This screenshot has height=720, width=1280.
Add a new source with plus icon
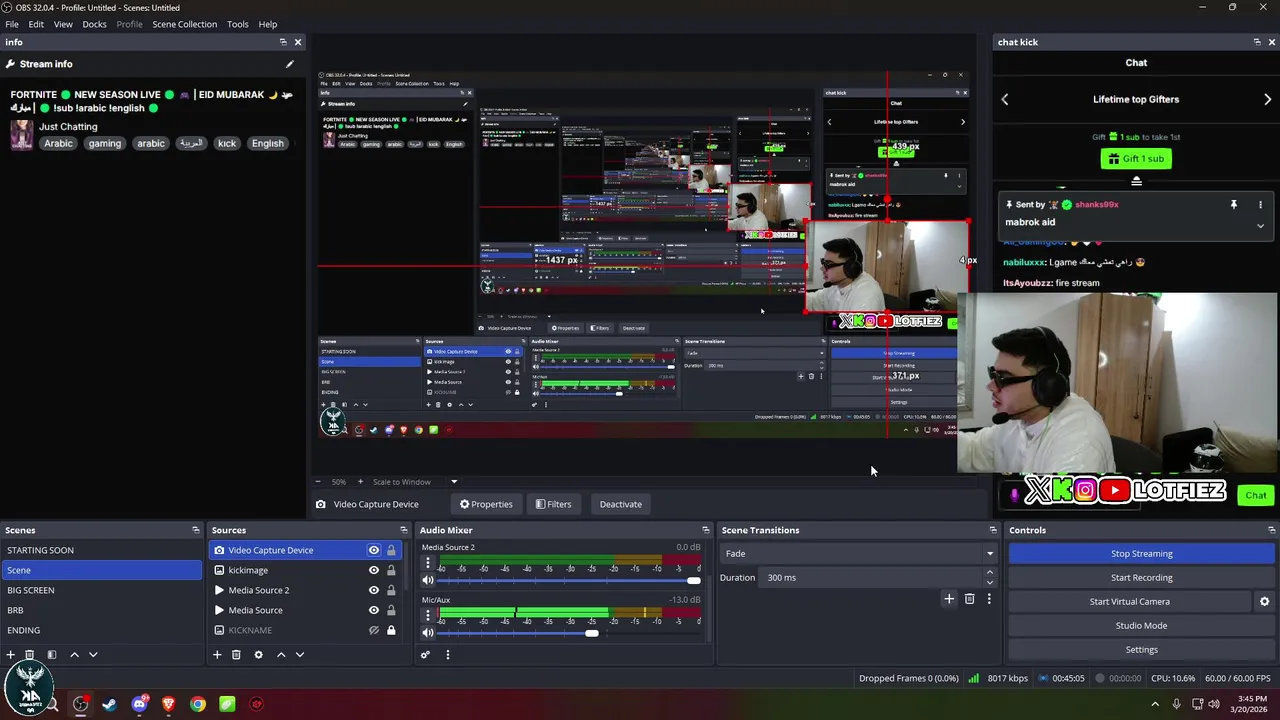pos(217,655)
